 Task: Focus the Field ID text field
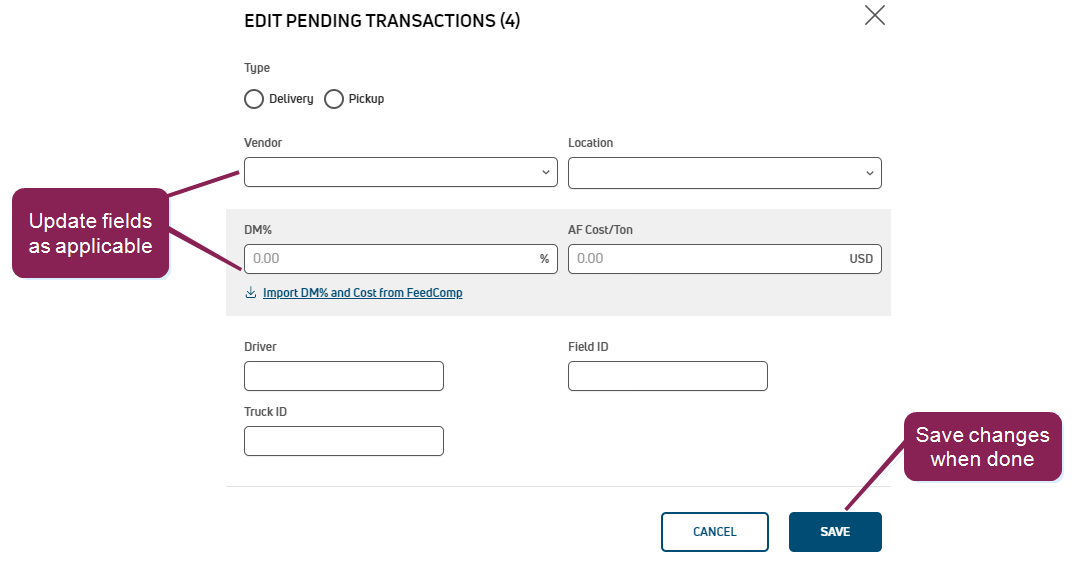click(667, 376)
